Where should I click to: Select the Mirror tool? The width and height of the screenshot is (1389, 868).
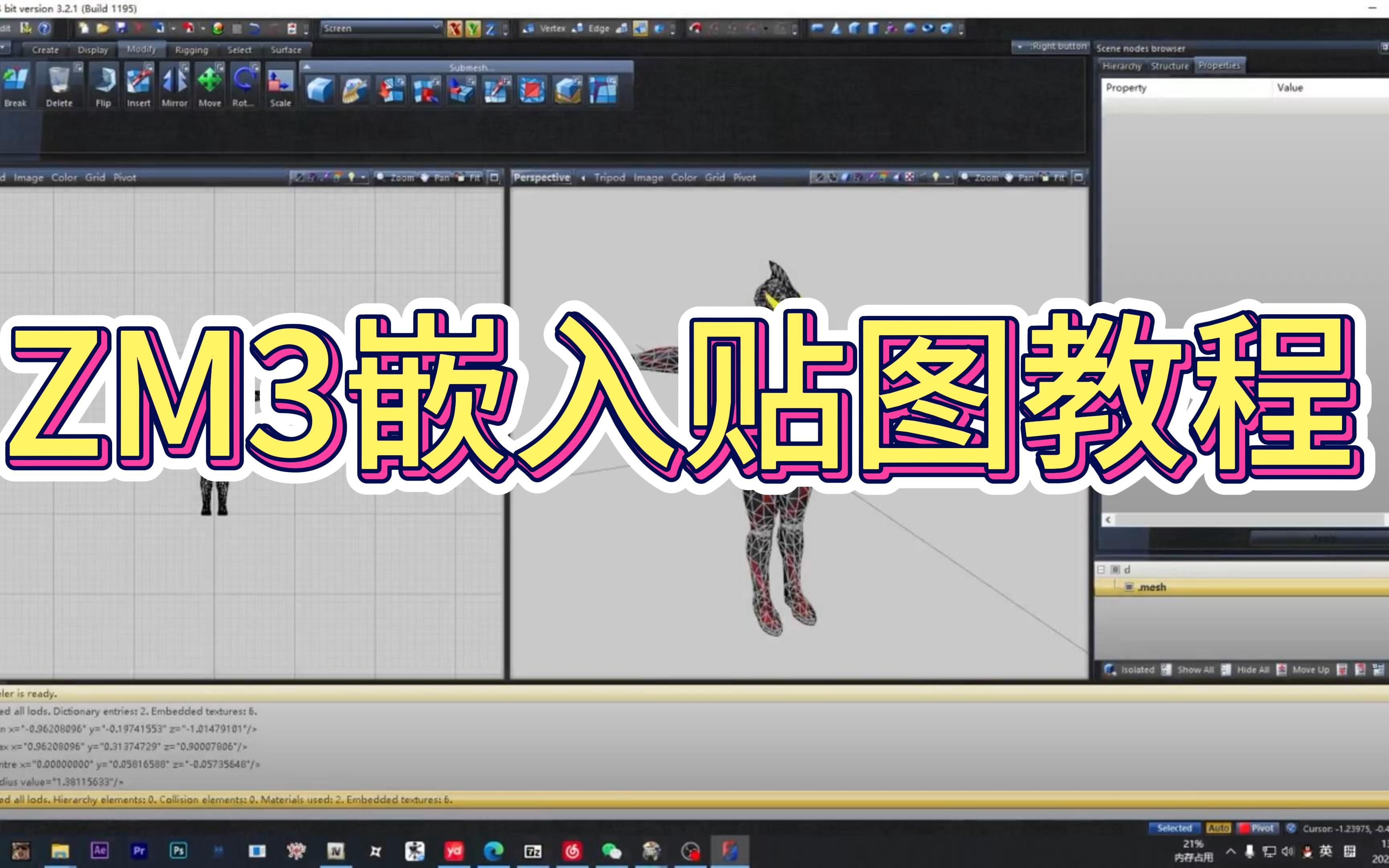[x=174, y=86]
